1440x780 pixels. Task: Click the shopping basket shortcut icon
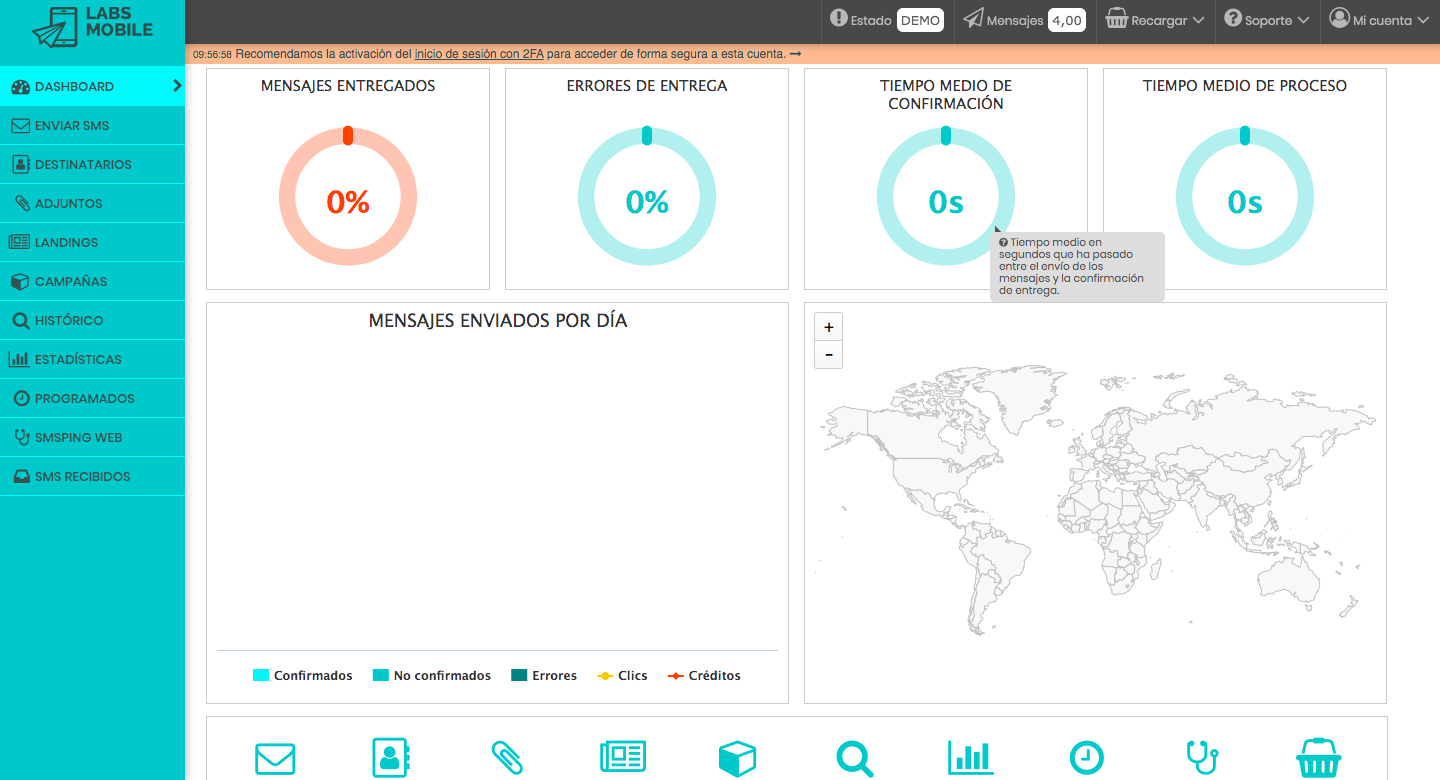(x=1318, y=759)
